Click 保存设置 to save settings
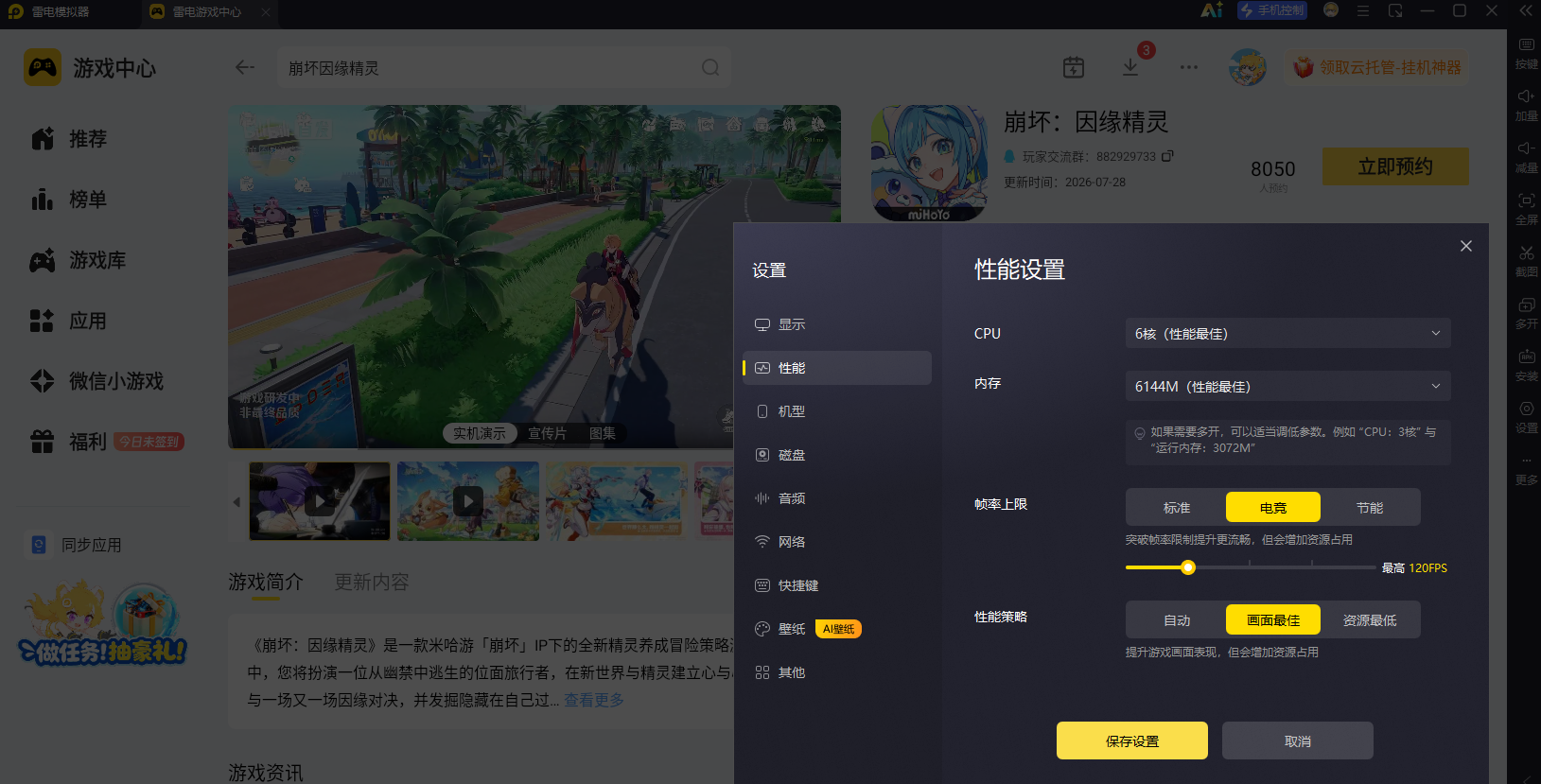 click(1132, 740)
